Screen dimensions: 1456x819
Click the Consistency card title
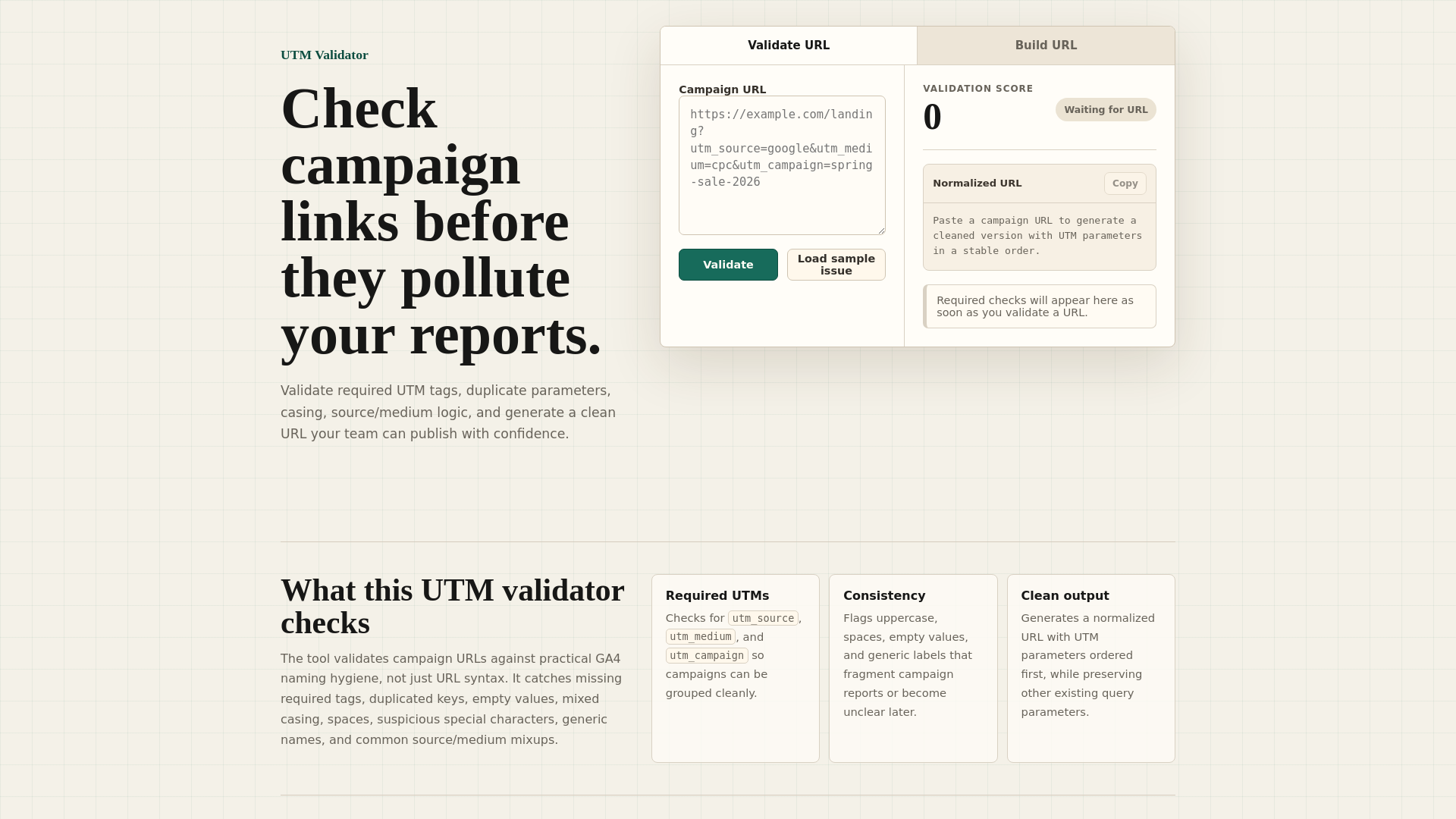point(884,596)
